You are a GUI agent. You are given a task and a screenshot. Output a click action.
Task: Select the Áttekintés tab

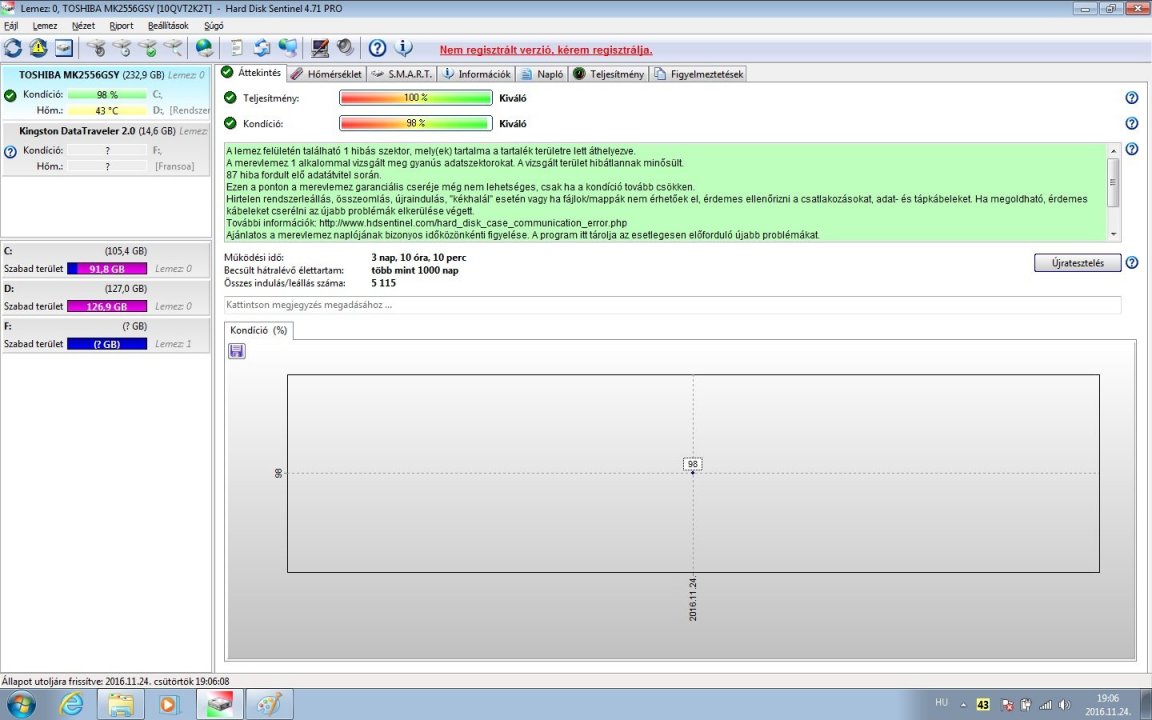pos(252,73)
